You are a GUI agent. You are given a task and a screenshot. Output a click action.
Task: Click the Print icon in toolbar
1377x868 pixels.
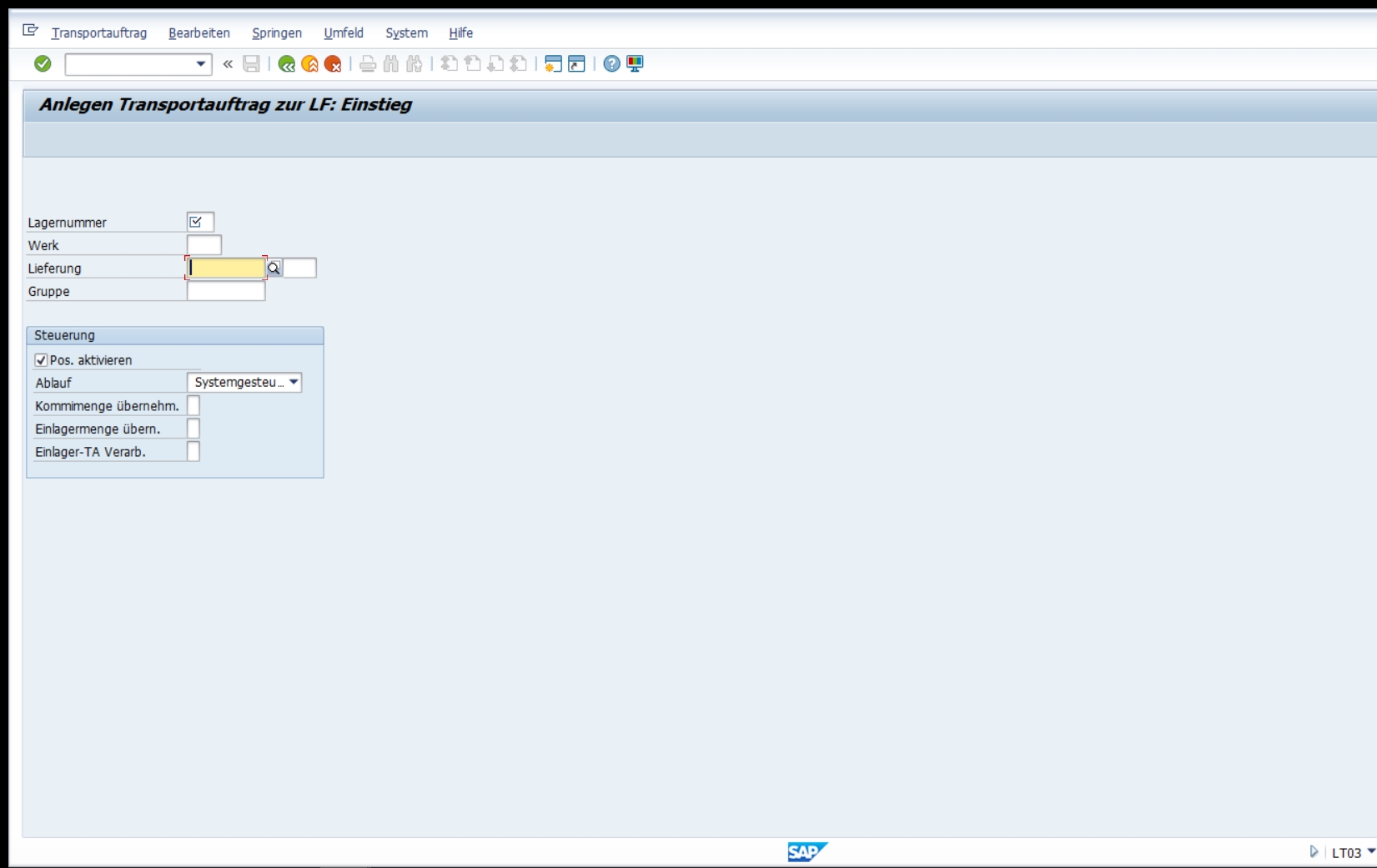click(368, 63)
